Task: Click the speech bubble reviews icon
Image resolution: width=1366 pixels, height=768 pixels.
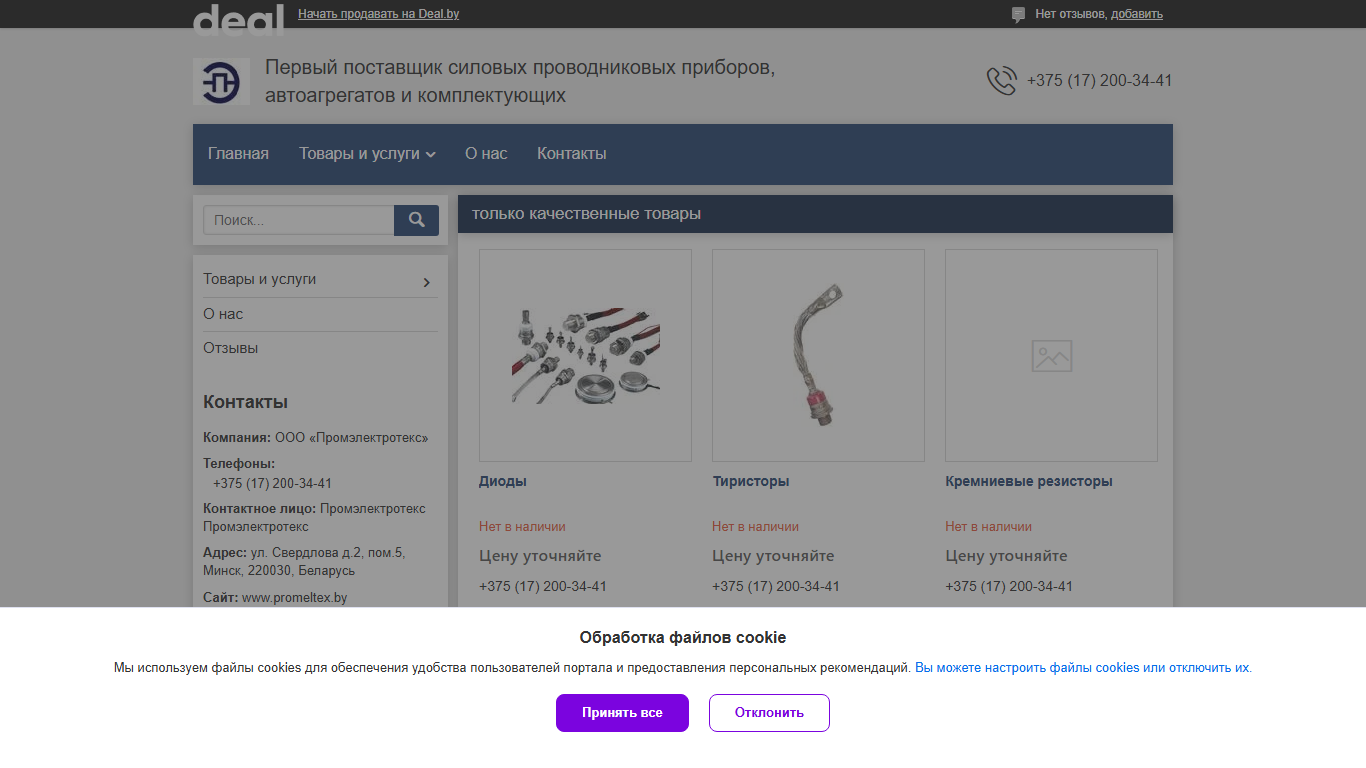Action: point(1018,15)
